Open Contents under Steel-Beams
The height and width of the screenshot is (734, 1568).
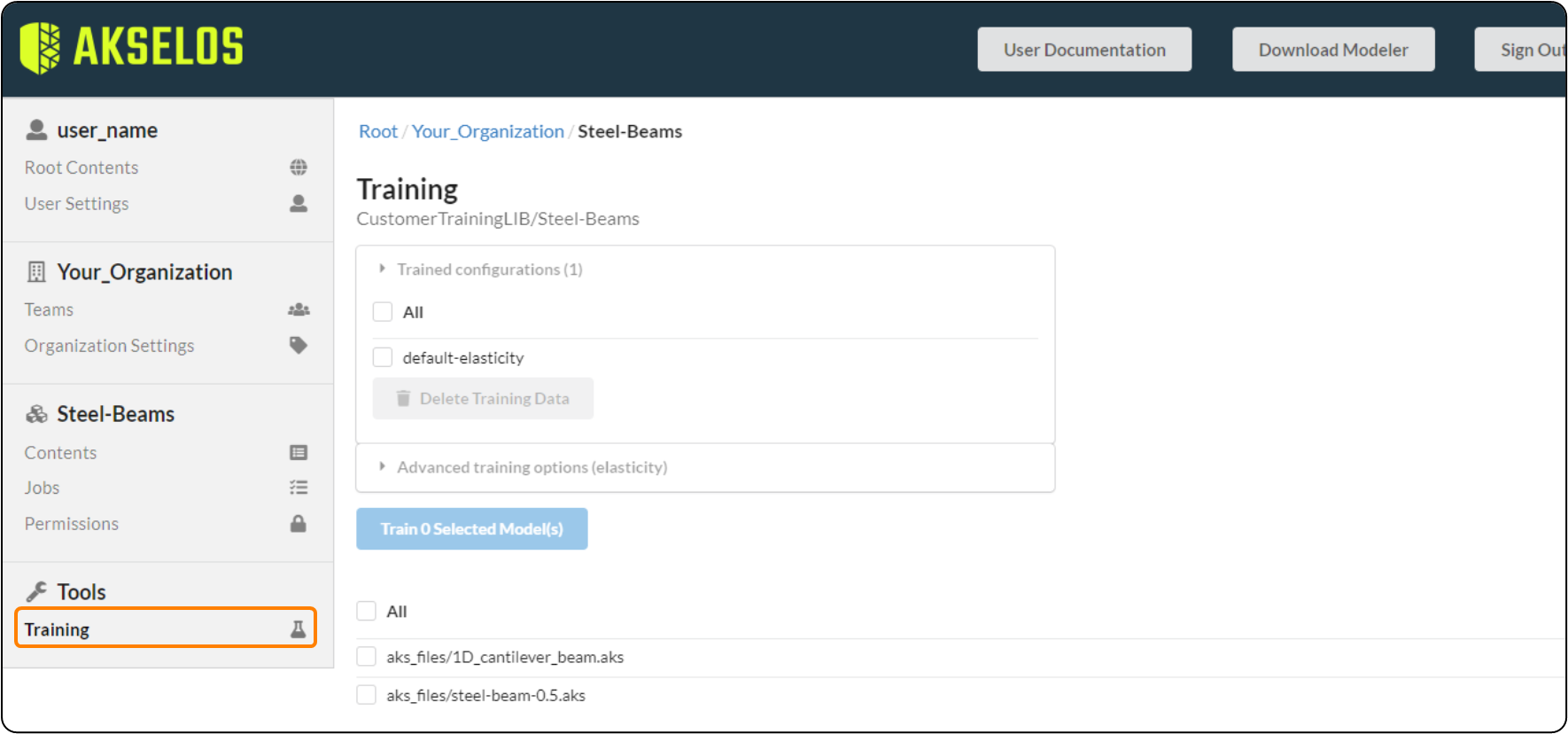[x=60, y=453]
